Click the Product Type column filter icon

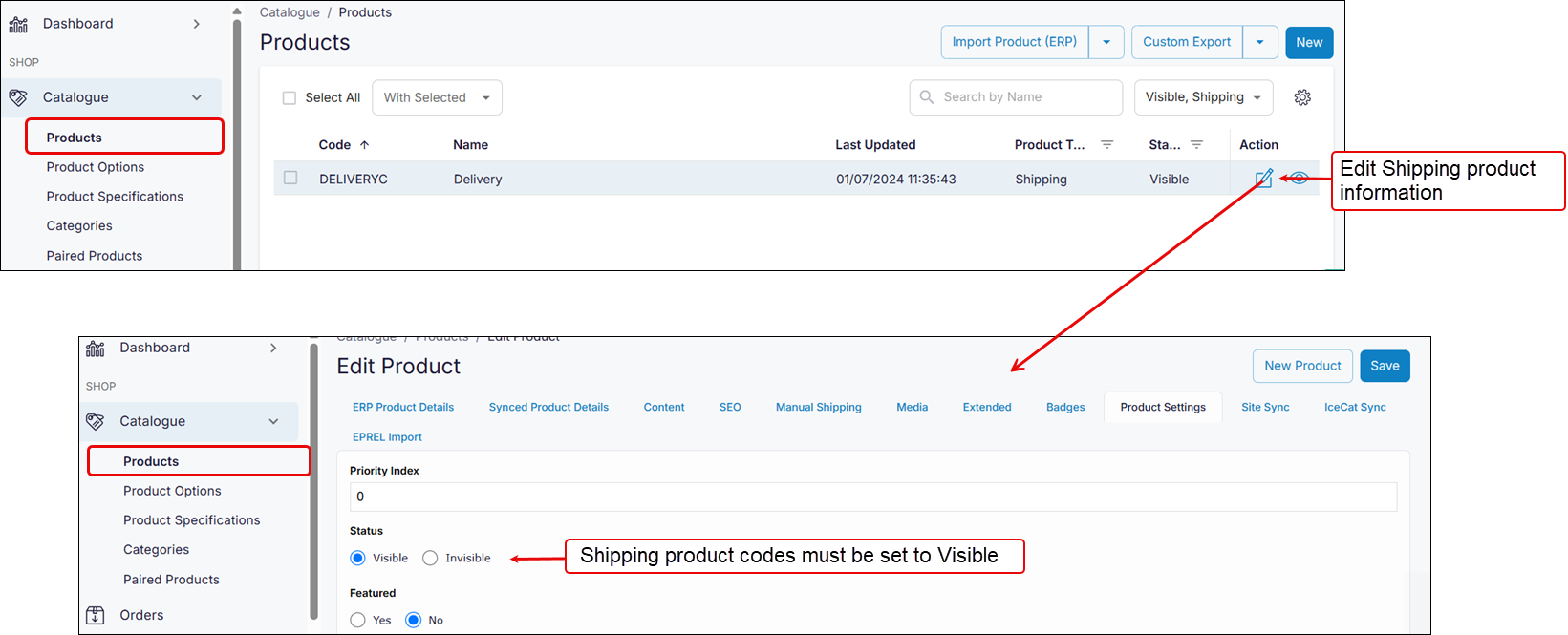(x=1106, y=145)
